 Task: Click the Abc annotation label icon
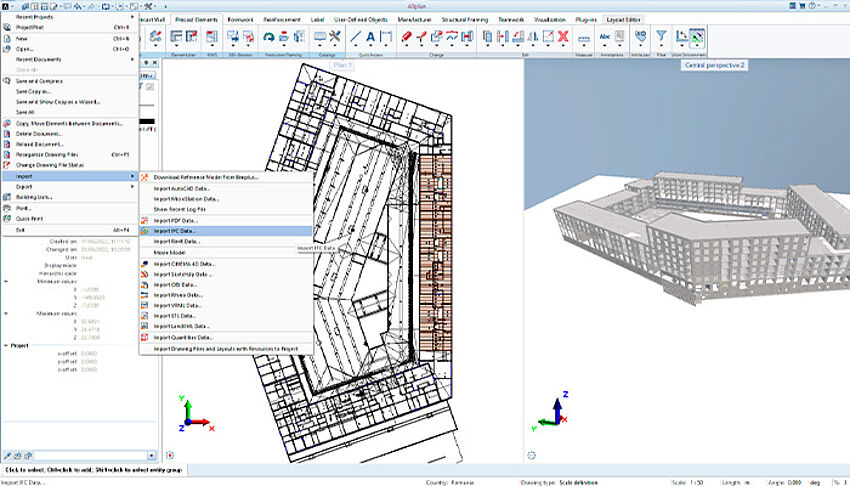(x=606, y=37)
